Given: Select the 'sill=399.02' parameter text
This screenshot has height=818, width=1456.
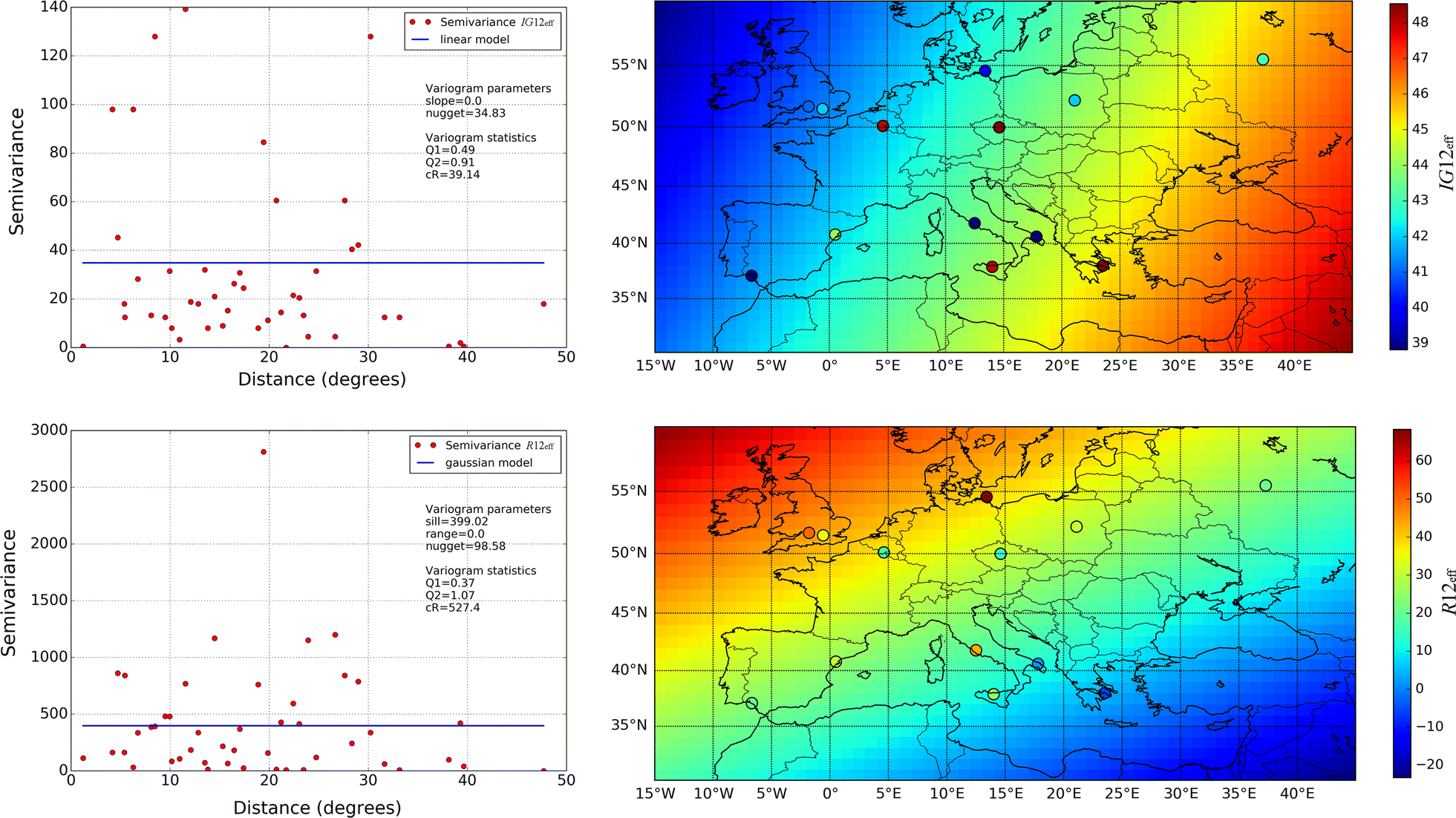Looking at the screenshot, I should [x=457, y=522].
